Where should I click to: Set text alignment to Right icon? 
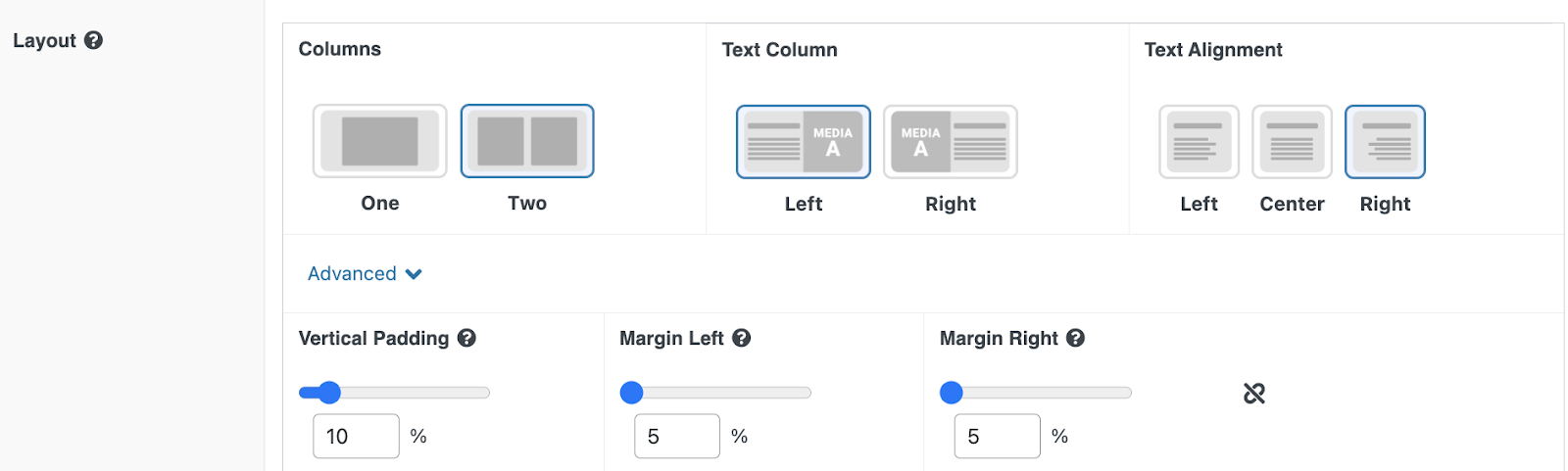point(1385,142)
